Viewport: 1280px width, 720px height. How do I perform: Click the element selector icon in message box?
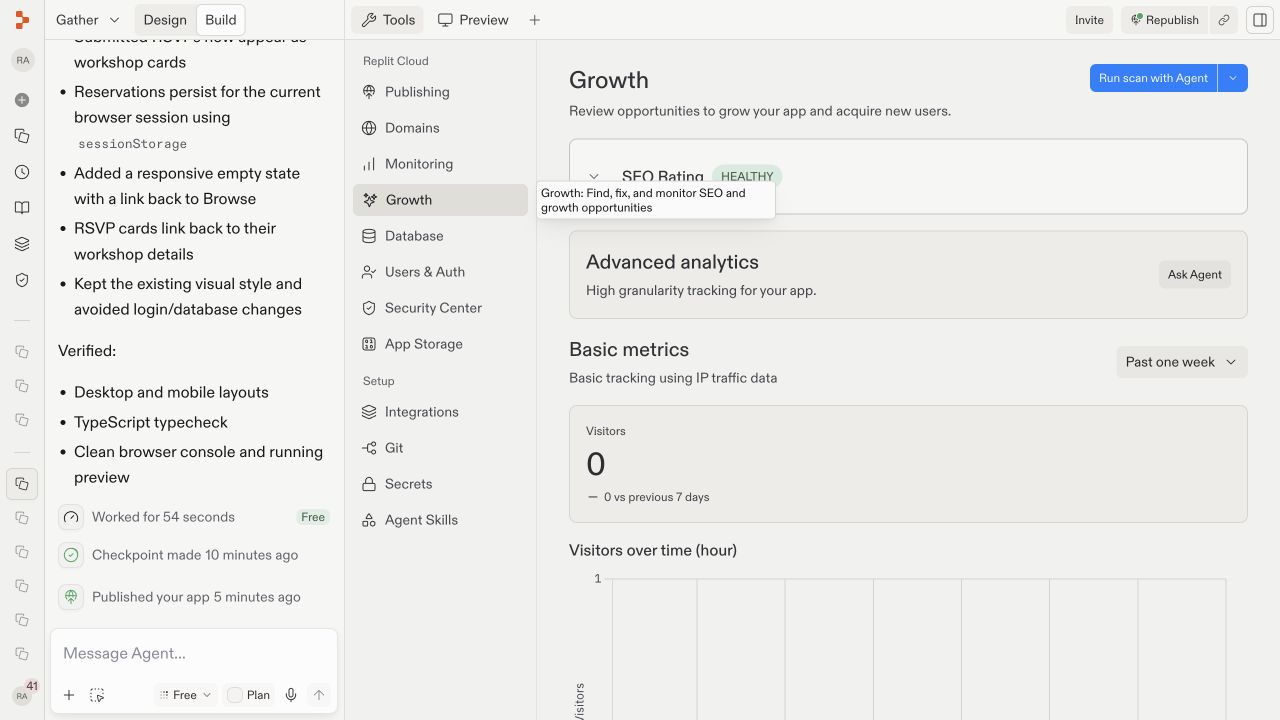tap(97, 695)
